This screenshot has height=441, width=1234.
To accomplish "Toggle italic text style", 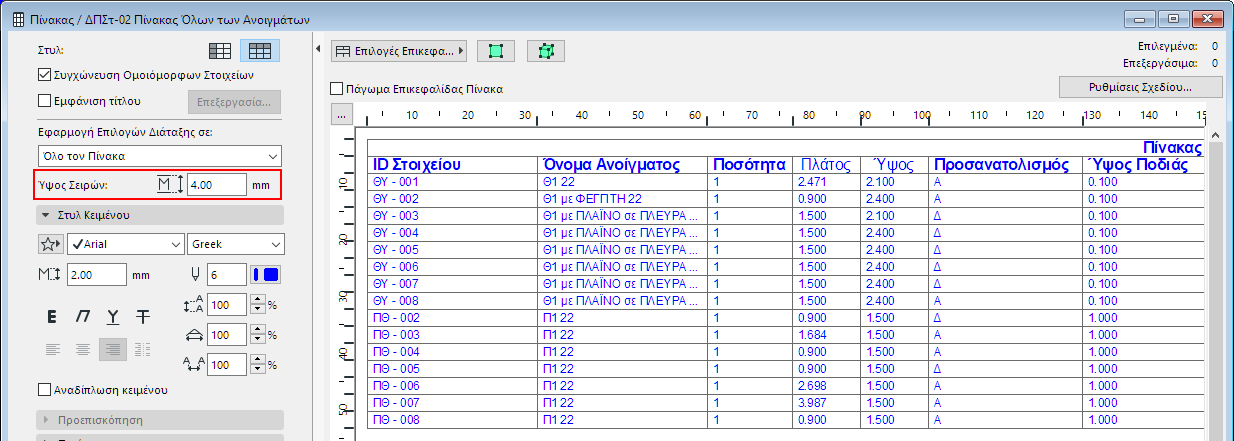I will tap(84, 317).
